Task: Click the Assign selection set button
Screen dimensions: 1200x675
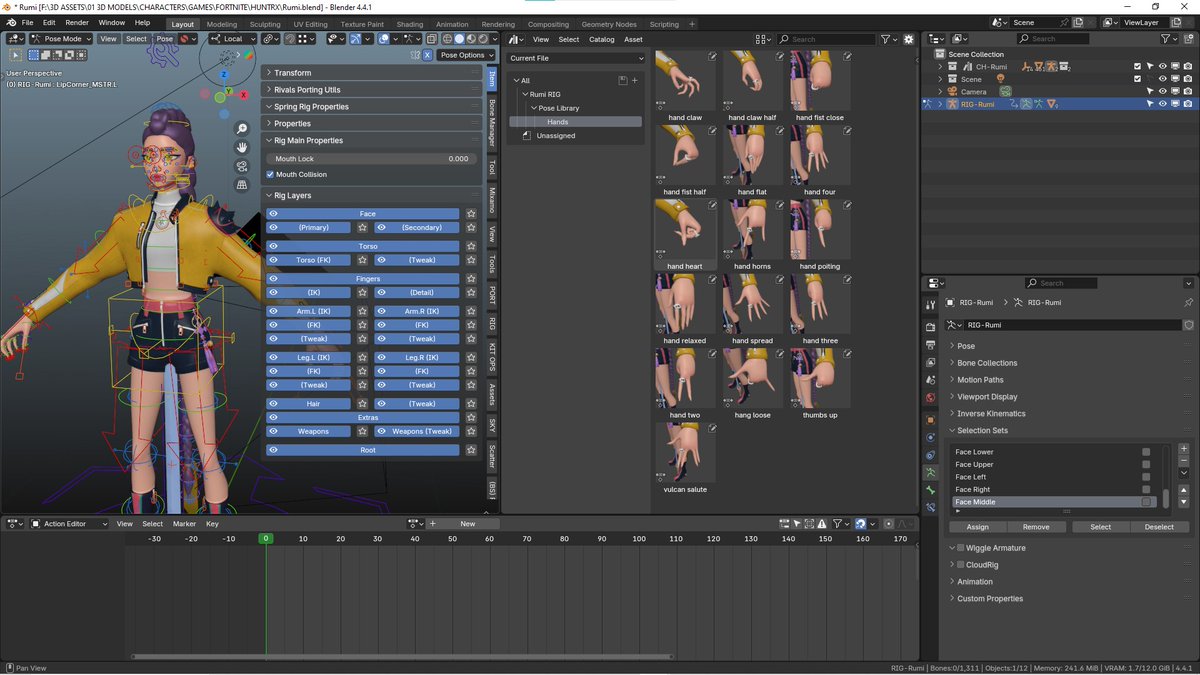Action: tap(977, 527)
